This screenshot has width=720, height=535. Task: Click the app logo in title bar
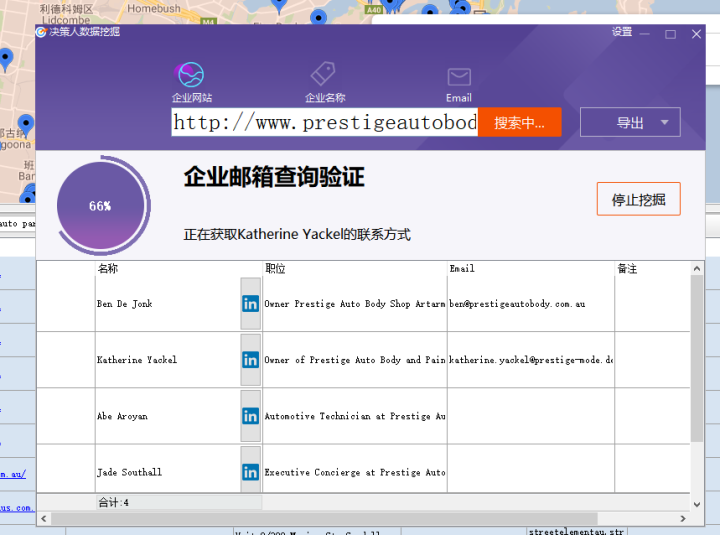41,32
